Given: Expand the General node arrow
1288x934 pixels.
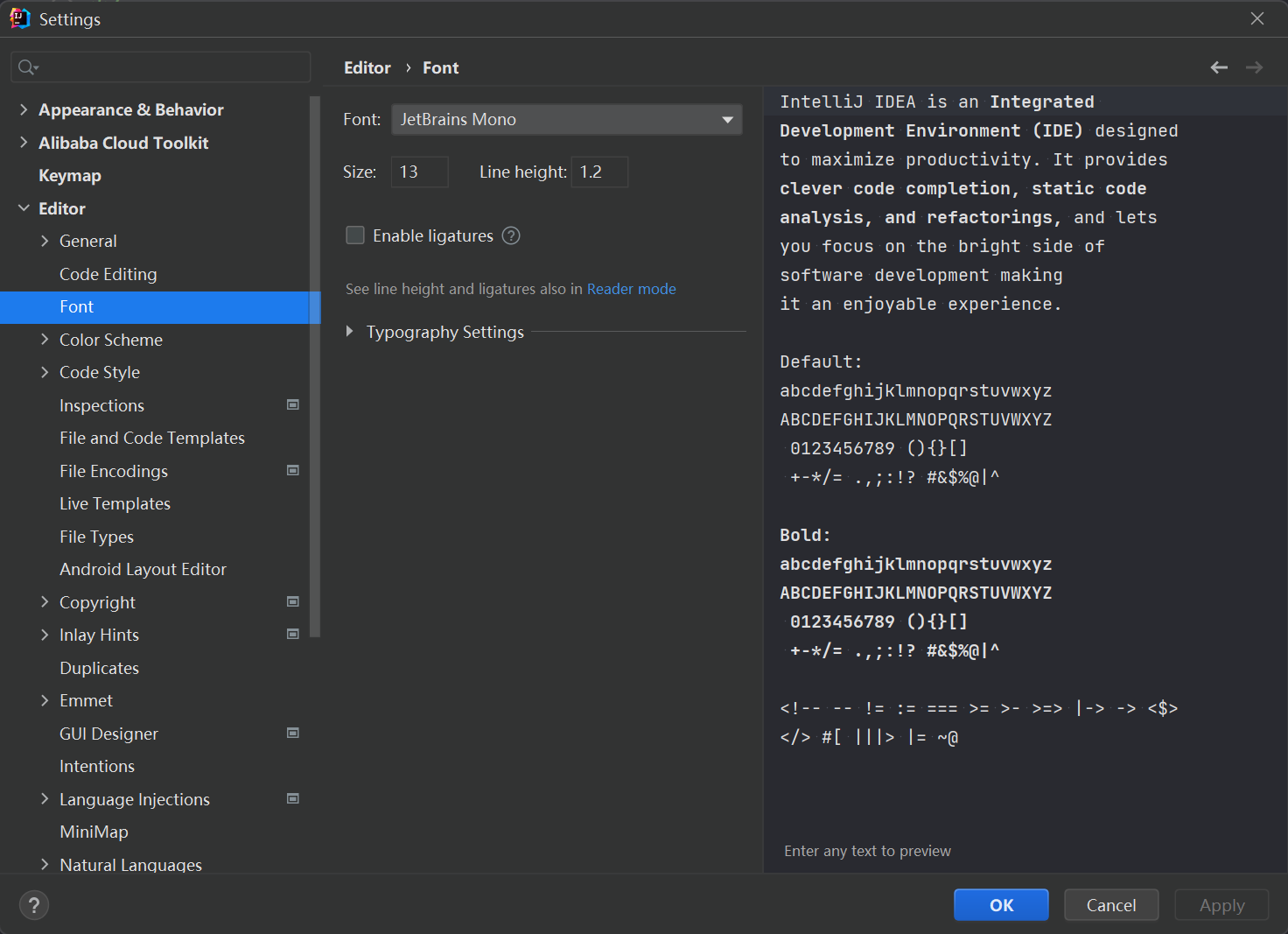Looking at the screenshot, I should tap(45, 241).
